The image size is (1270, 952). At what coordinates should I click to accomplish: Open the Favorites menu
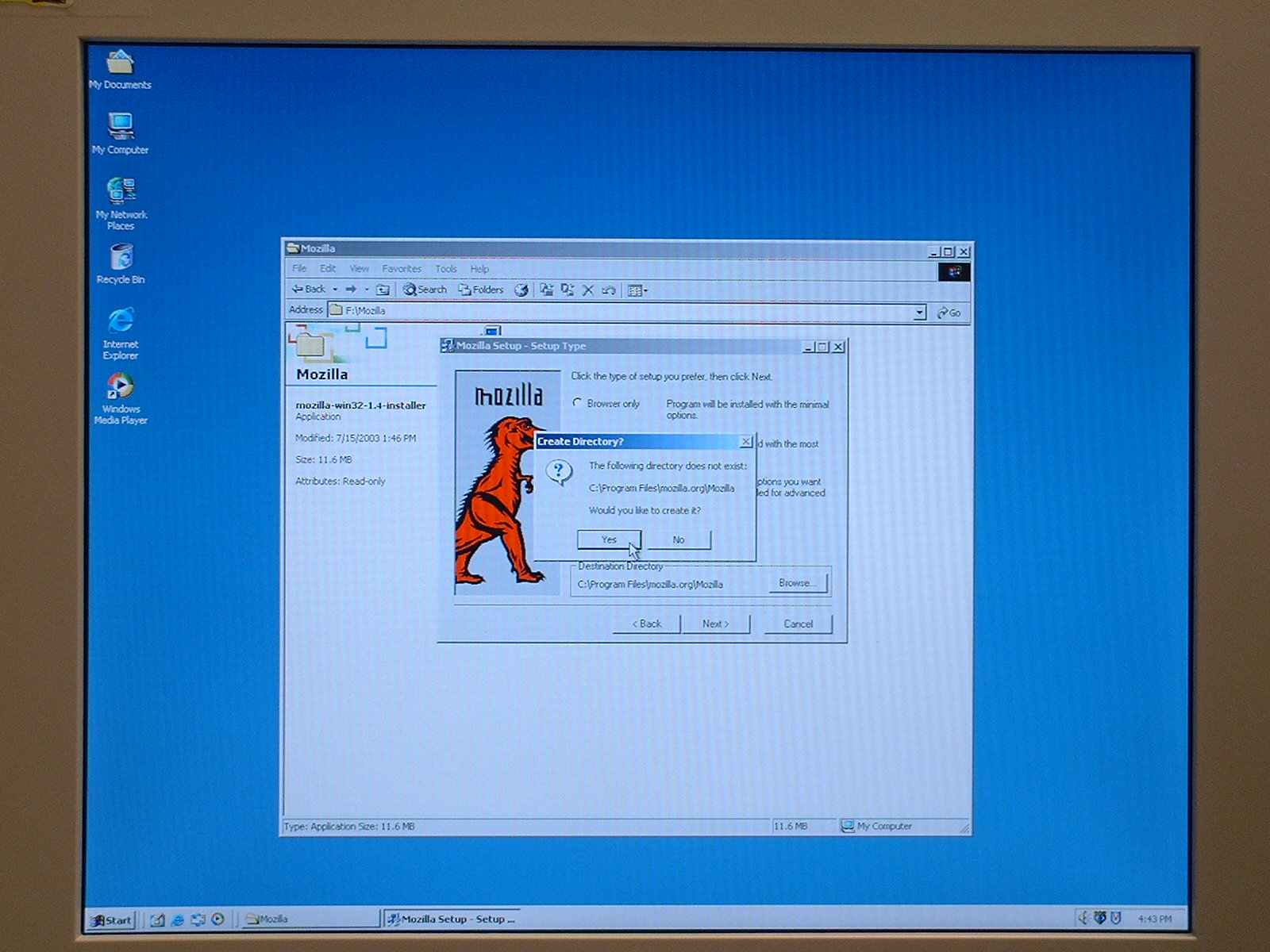pyautogui.click(x=402, y=269)
